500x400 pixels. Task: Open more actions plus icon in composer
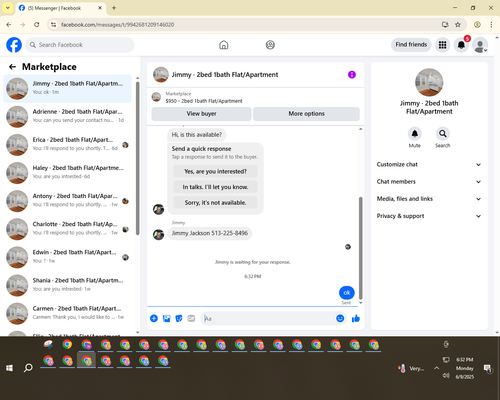(x=154, y=318)
